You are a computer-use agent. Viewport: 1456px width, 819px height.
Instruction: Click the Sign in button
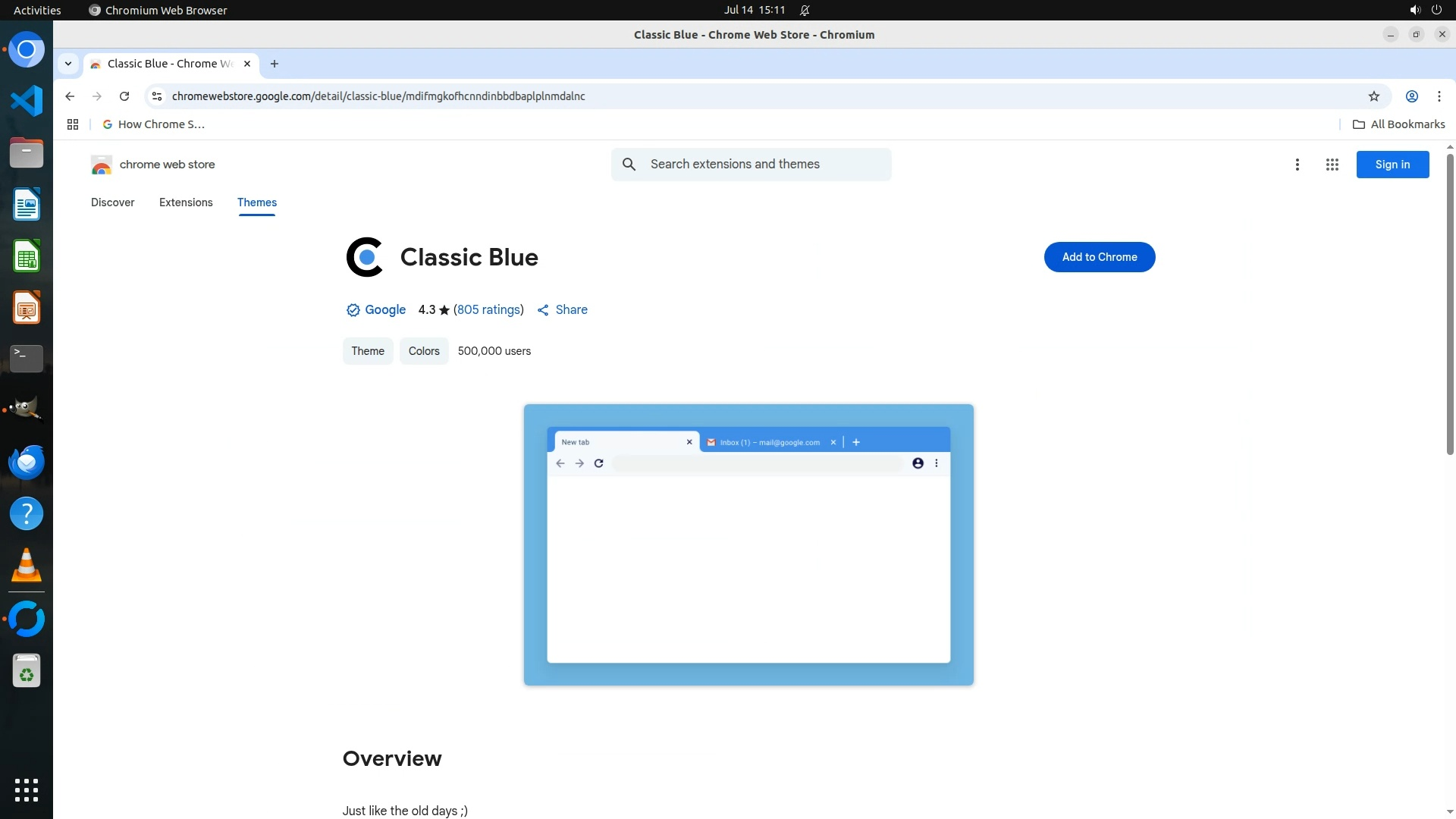(x=1392, y=165)
